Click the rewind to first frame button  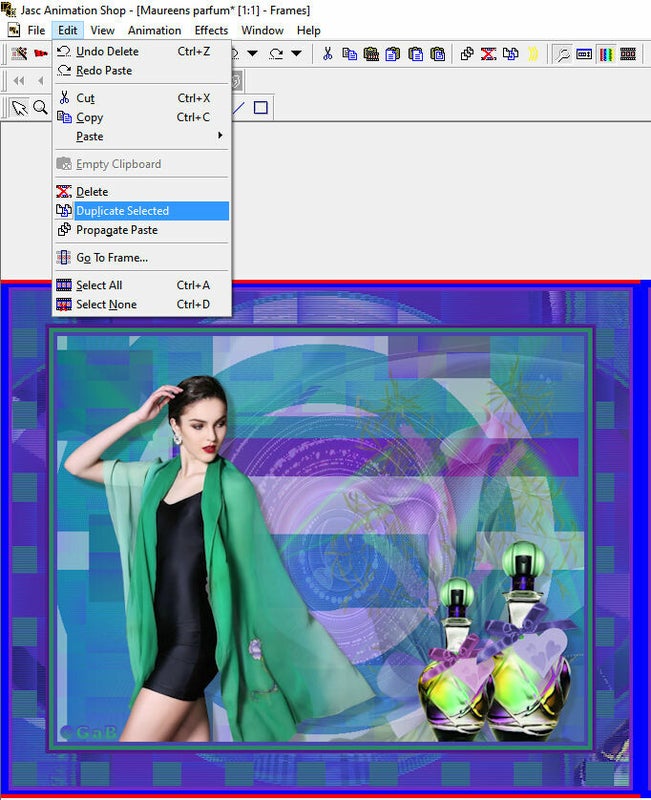(x=19, y=81)
